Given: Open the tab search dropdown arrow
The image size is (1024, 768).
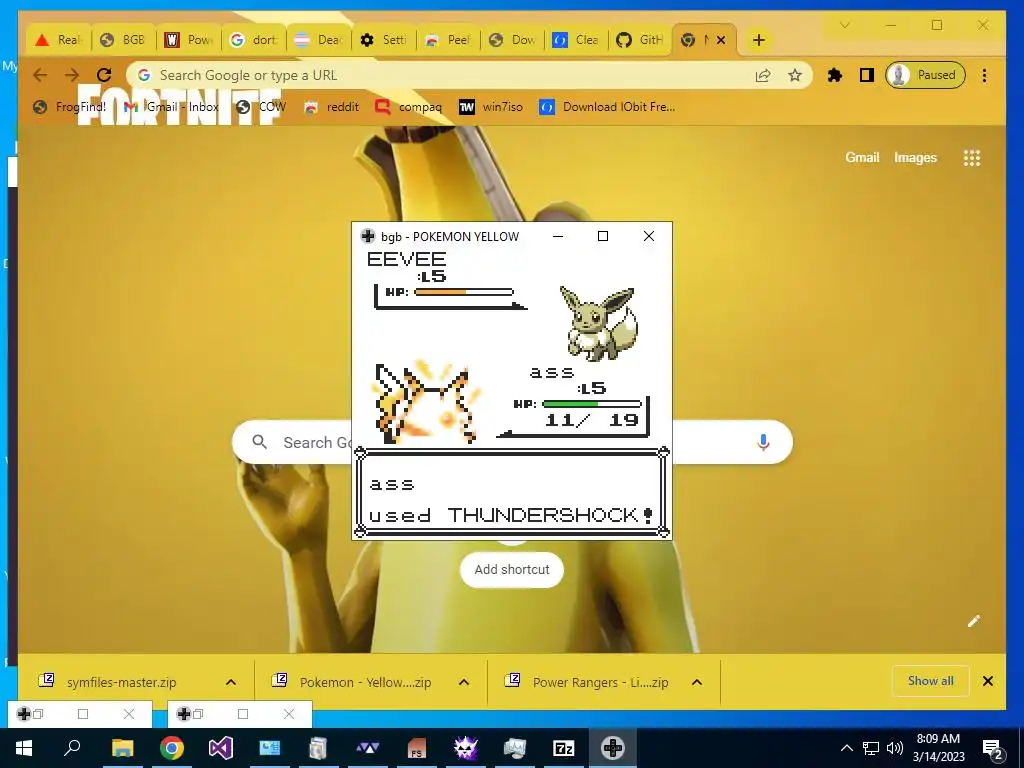Looking at the screenshot, I should [x=844, y=25].
